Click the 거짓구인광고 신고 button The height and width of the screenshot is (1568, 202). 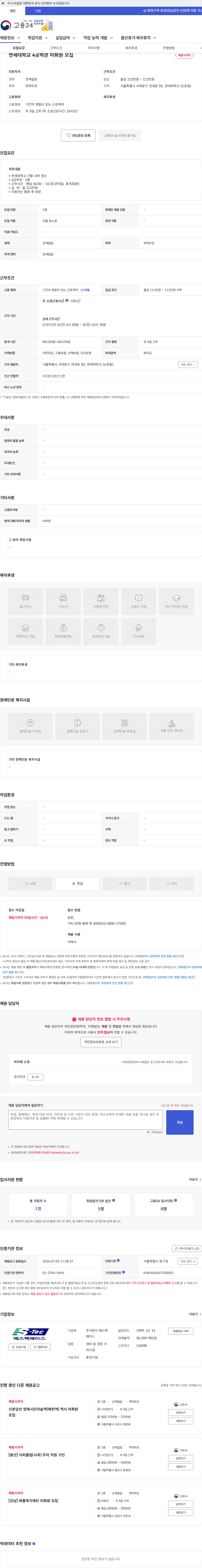pos(186,1248)
